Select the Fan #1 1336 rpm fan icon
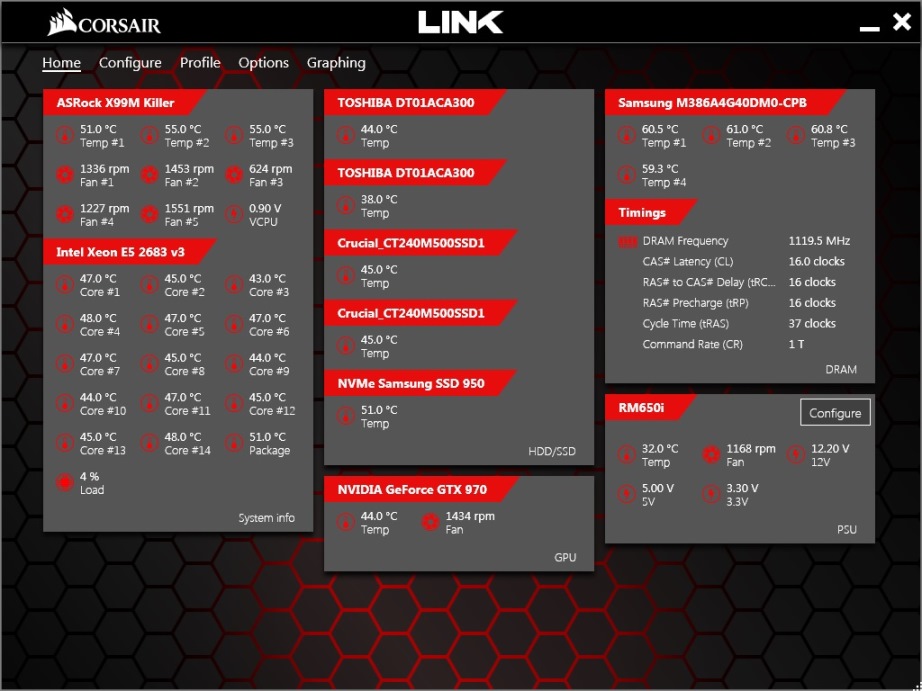 click(65, 175)
